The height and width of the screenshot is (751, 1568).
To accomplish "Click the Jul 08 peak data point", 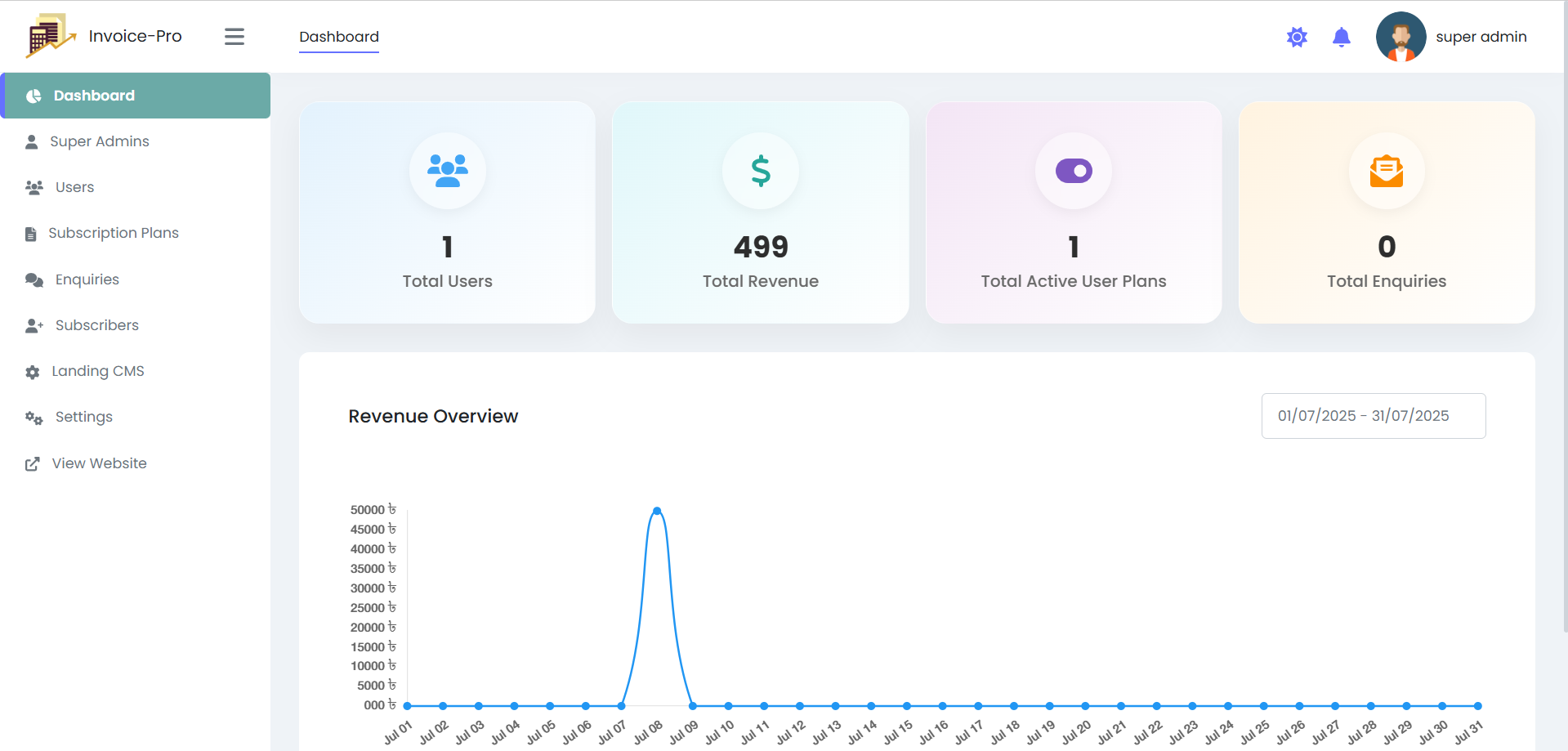I will pos(657,511).
